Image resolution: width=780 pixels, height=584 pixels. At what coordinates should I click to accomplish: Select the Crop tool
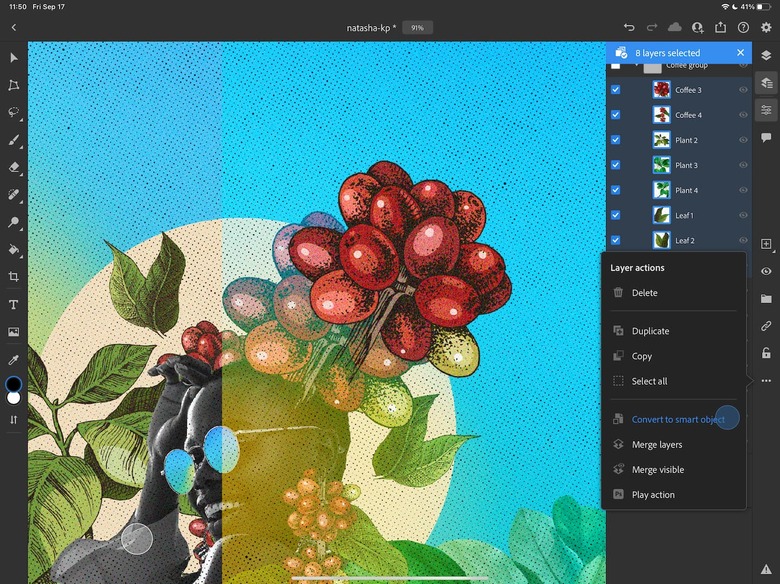pos(14,277)
